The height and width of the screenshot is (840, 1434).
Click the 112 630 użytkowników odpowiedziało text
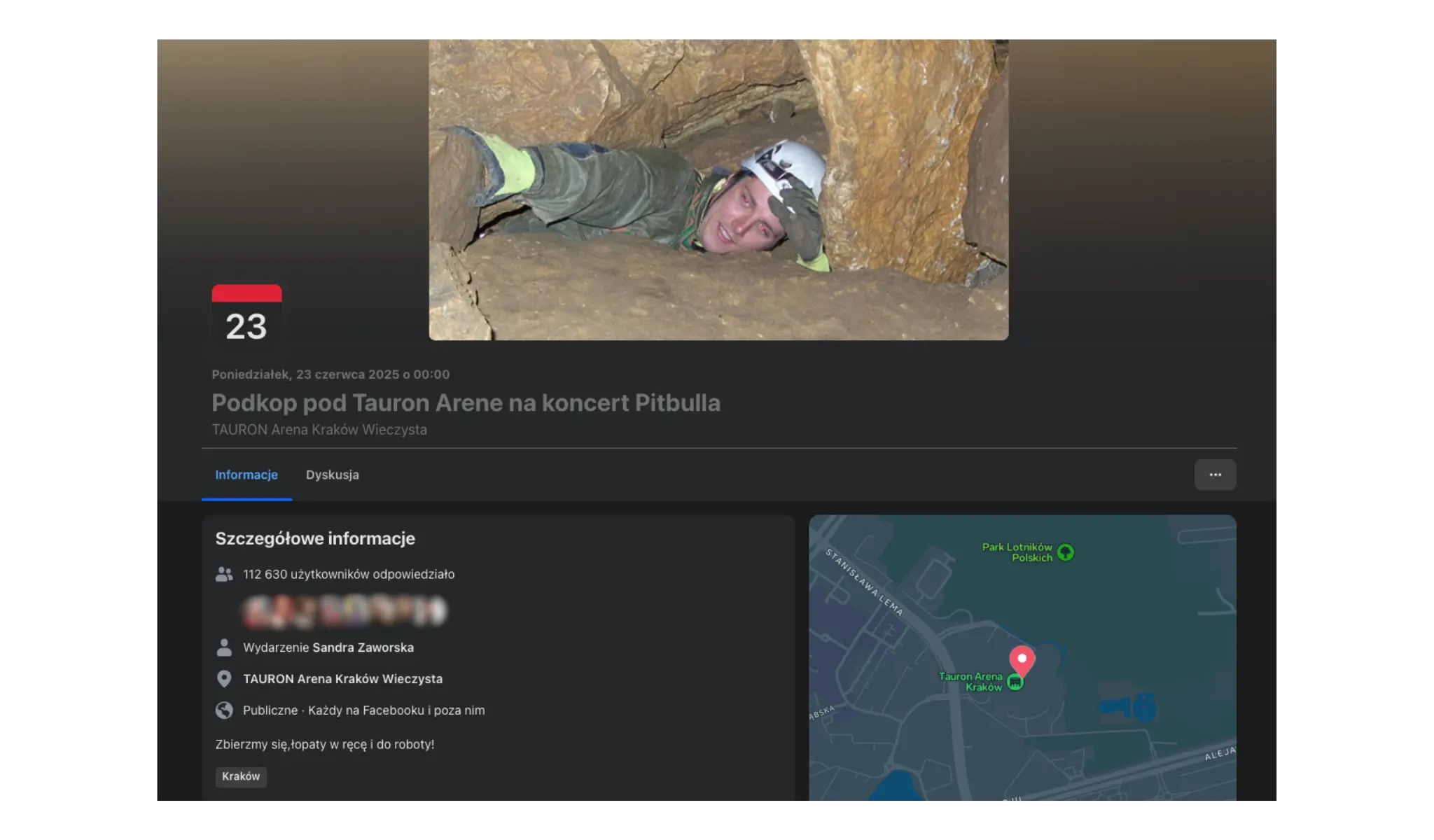click(x=349, y=575)
